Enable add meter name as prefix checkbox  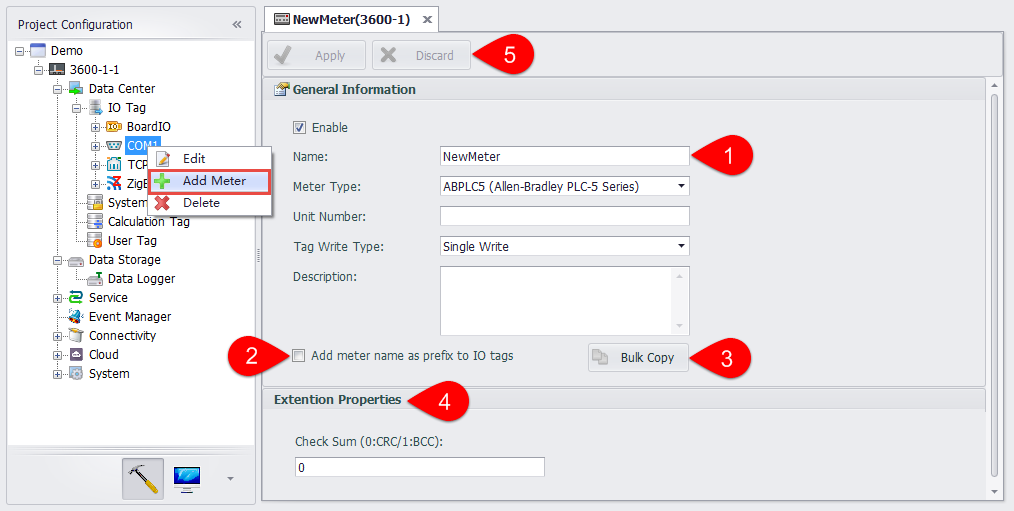point(299,356)
